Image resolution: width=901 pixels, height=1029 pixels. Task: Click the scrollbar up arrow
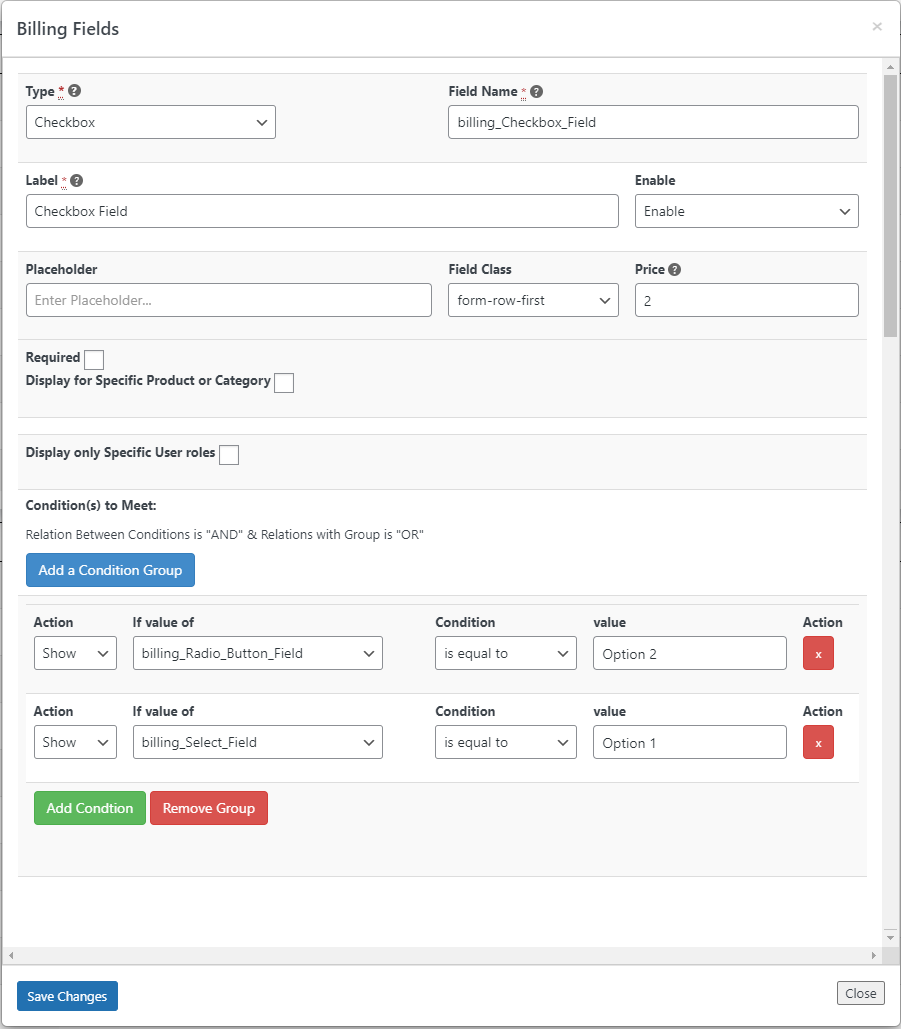coord(890,67)
